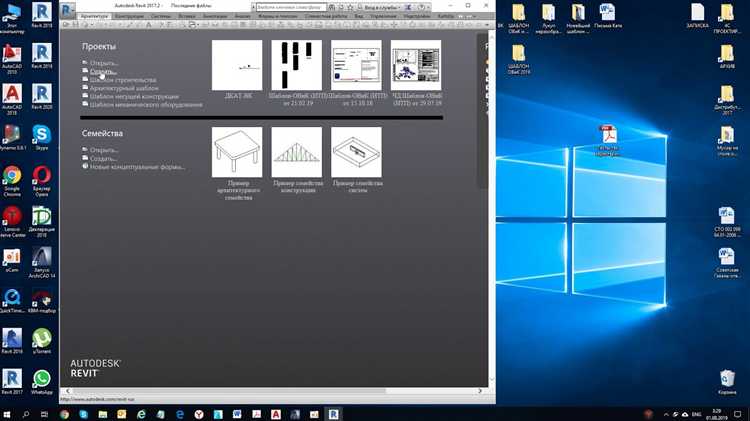This screenshot has height=421, width=750.
Task: Click the Word icon in the taskbar
Action: [x=237, y=414]
